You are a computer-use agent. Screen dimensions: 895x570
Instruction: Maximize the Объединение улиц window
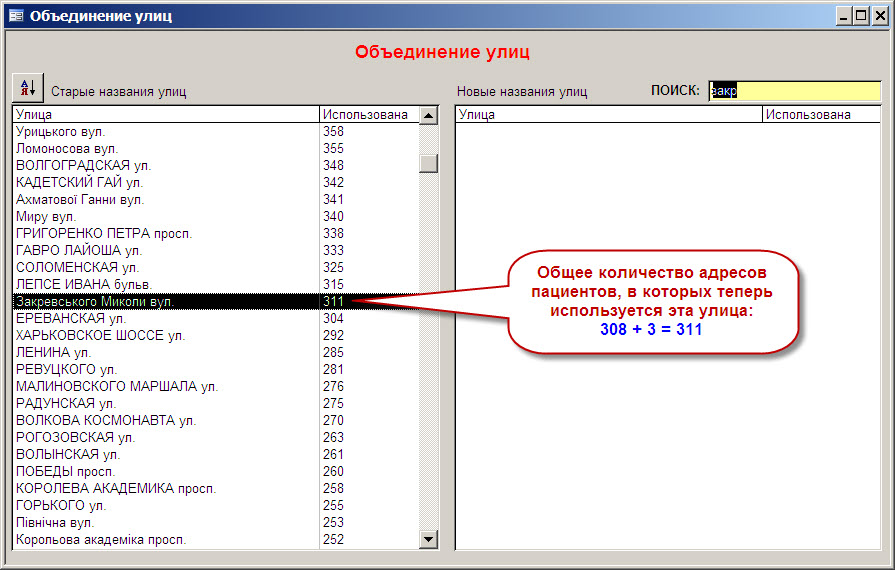point(861,15)
